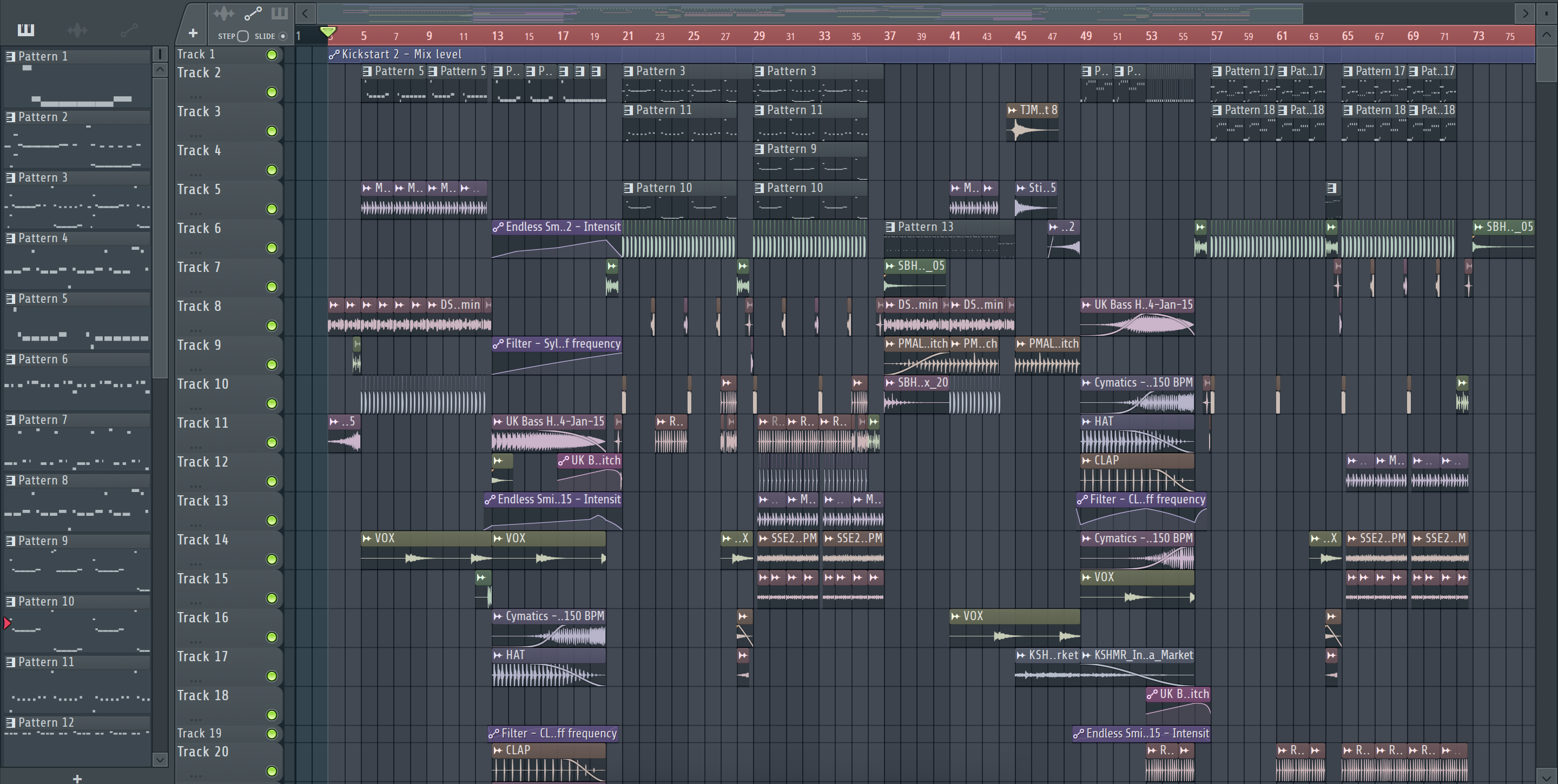Click the automation icon of Filter - Syl..f frequency
The image size is (1558, 784).
click(x=498, y=344)
